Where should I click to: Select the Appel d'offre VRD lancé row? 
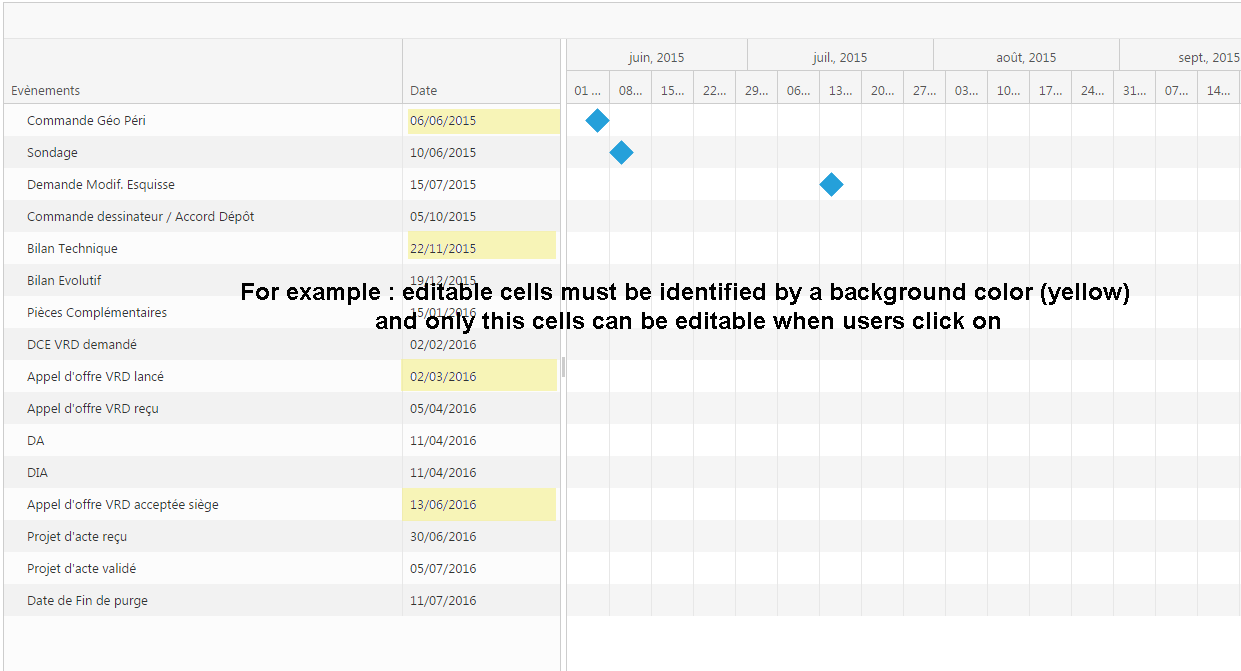[x=95, y=377]
